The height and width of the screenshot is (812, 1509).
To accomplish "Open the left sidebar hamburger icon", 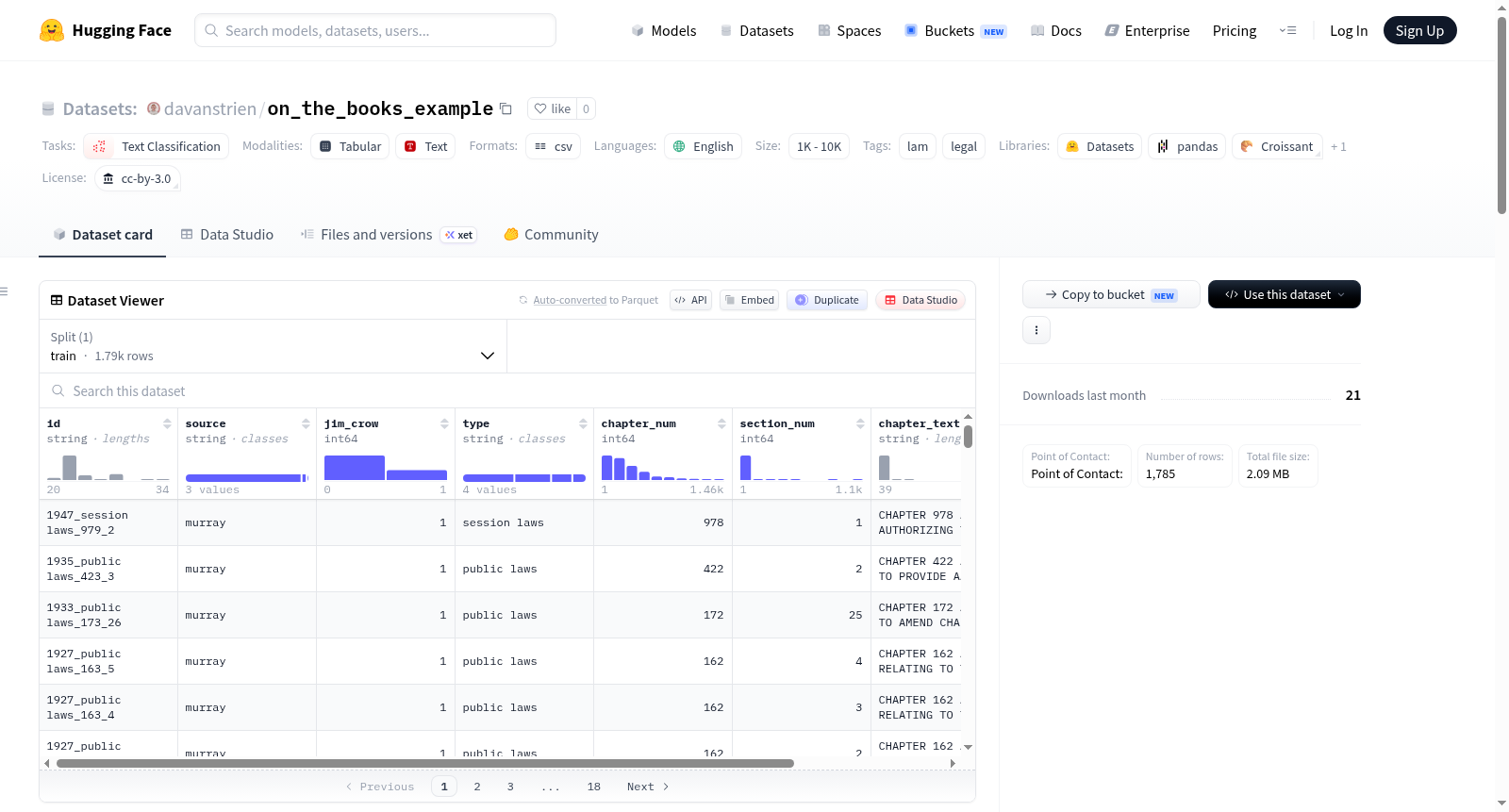I will 4,291.
